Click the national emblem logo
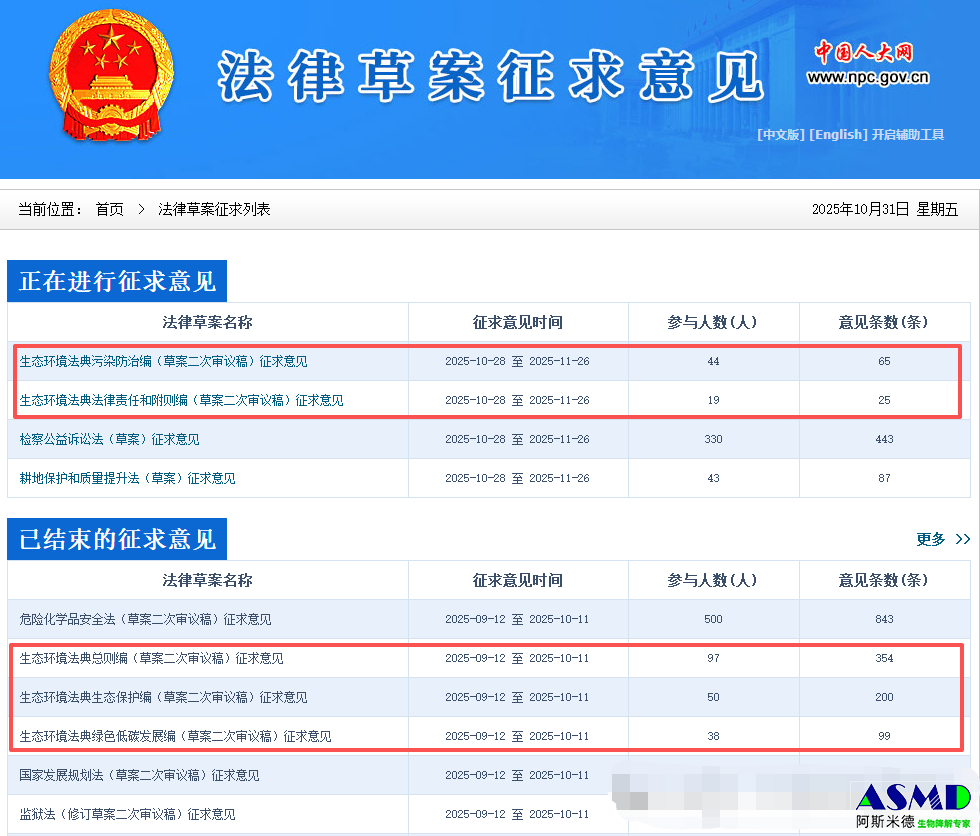Image resolution: width=980 pixels, height=836 pixels. click(112, 75)
